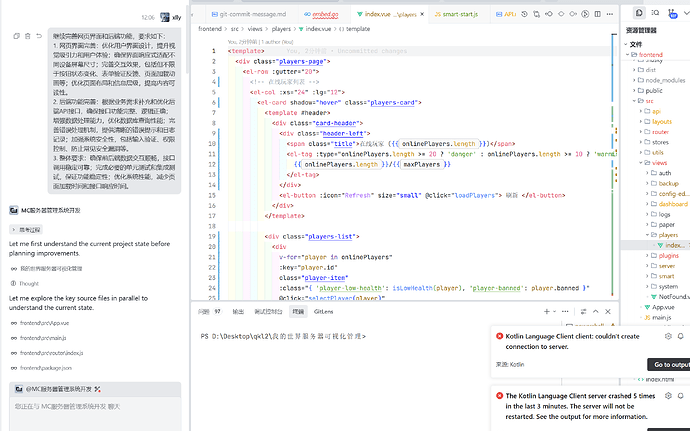The height and width of the screenshot is (431, 690).
Task: Switch to embed.go tab
Action: pyautogui.click(x=321, y=14)
